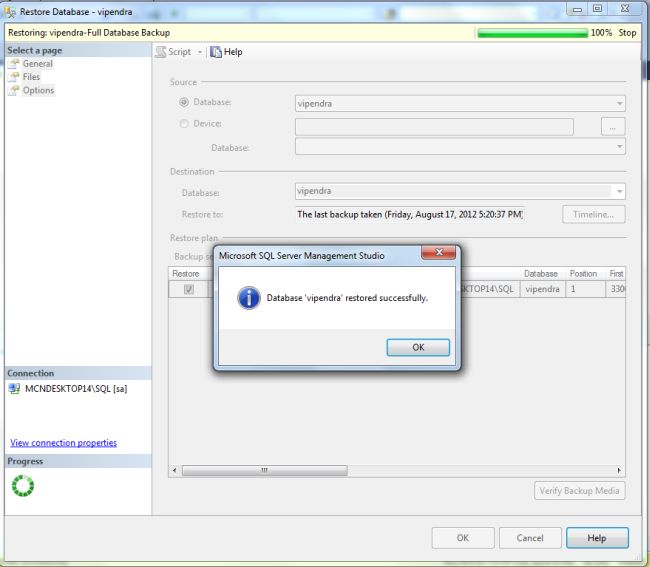
Task: Click the Help icon in the toolbar
Action: point(216,52)
